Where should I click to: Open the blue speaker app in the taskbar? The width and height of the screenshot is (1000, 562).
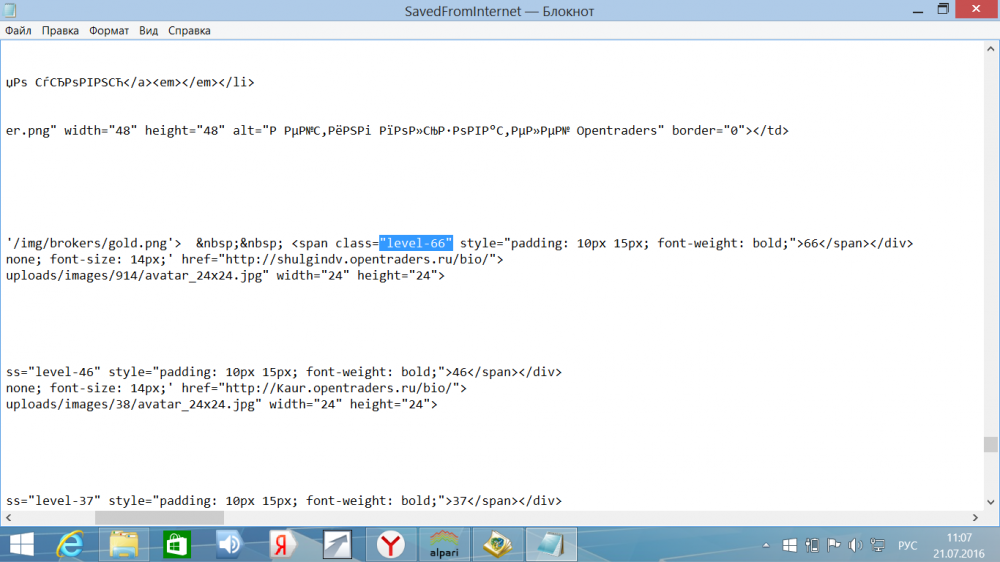click(230, 545)
